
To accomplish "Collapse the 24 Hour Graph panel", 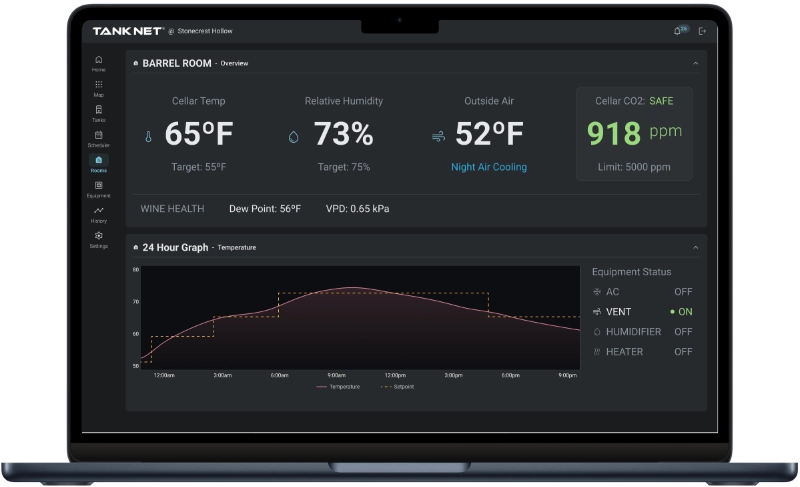I will (695, 247).
